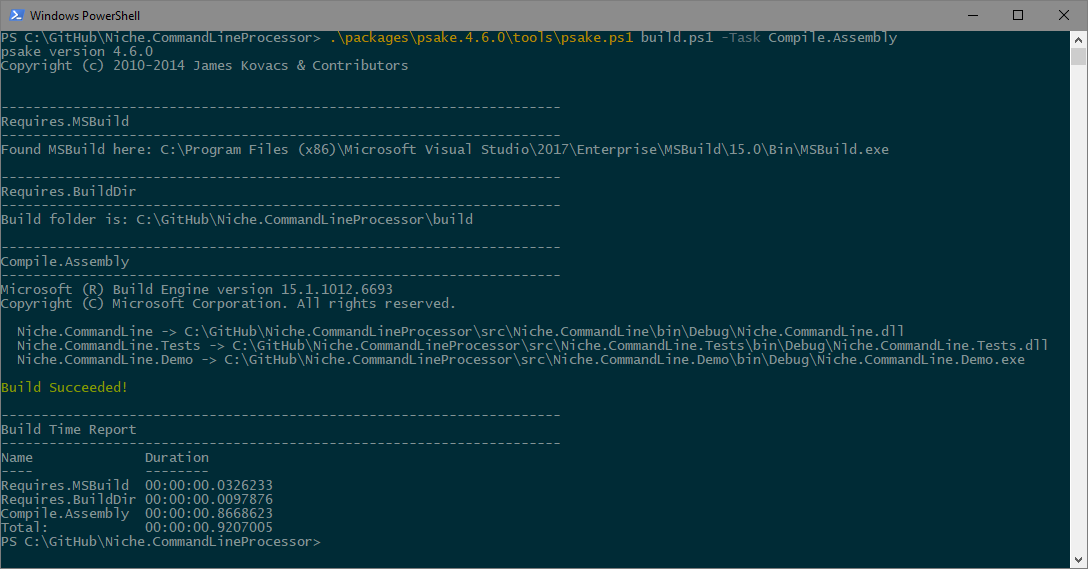1088x569 pixels.
Task: Click the 'Total:' row label
Action: pyautogui.click(x=24, y=527)
